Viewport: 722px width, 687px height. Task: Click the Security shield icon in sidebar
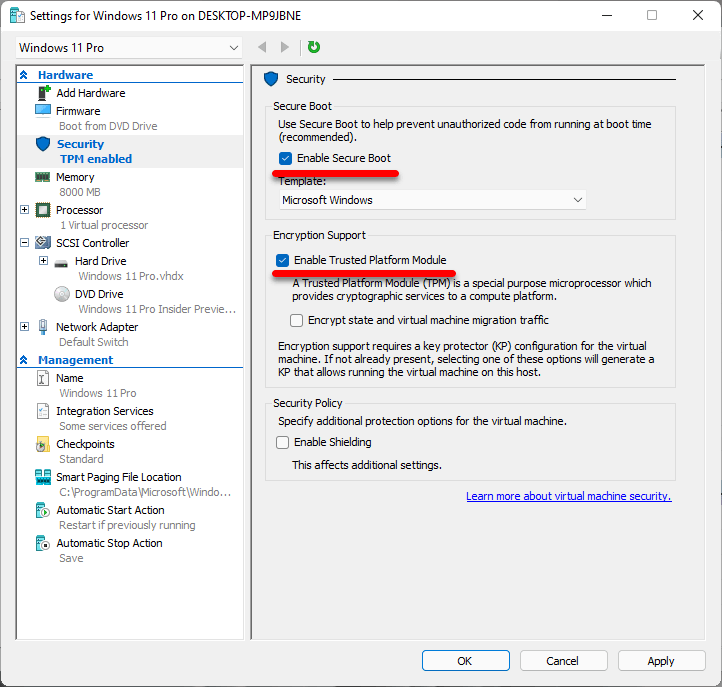click(x=43, y=144)
